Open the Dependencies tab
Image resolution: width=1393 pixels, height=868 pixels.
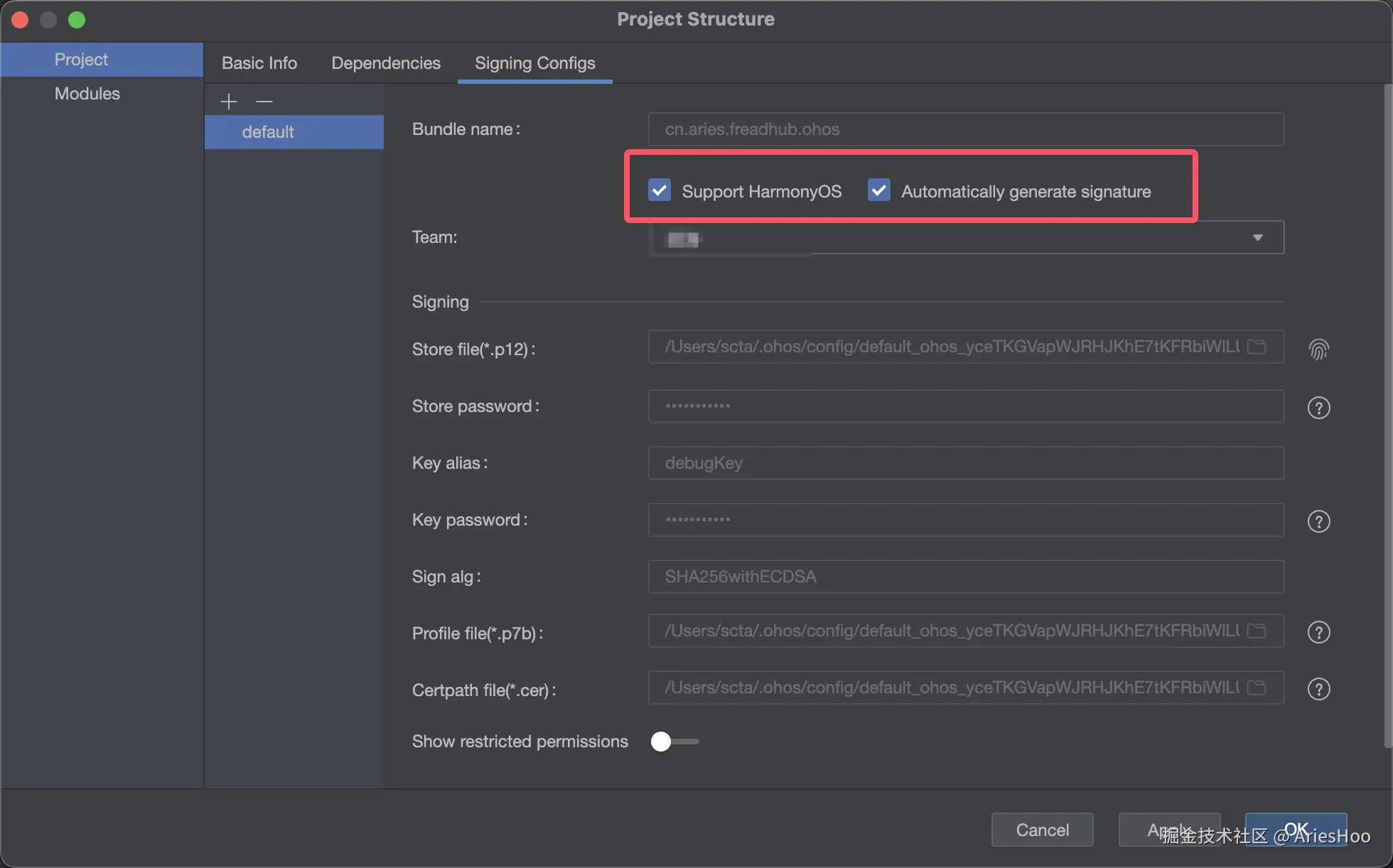click(x=386, y=63)
